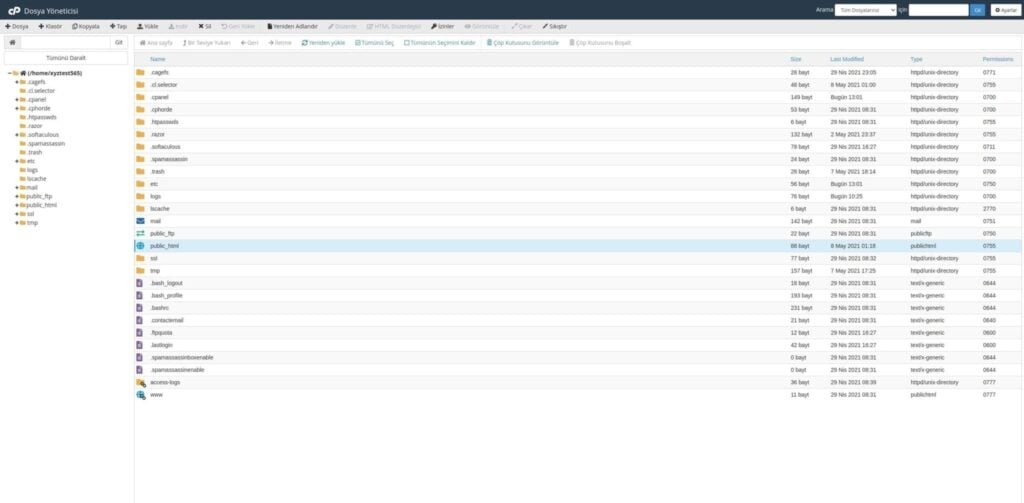
Task: Expand mail node in sidebar tree
Action: [x=17, y=187]
